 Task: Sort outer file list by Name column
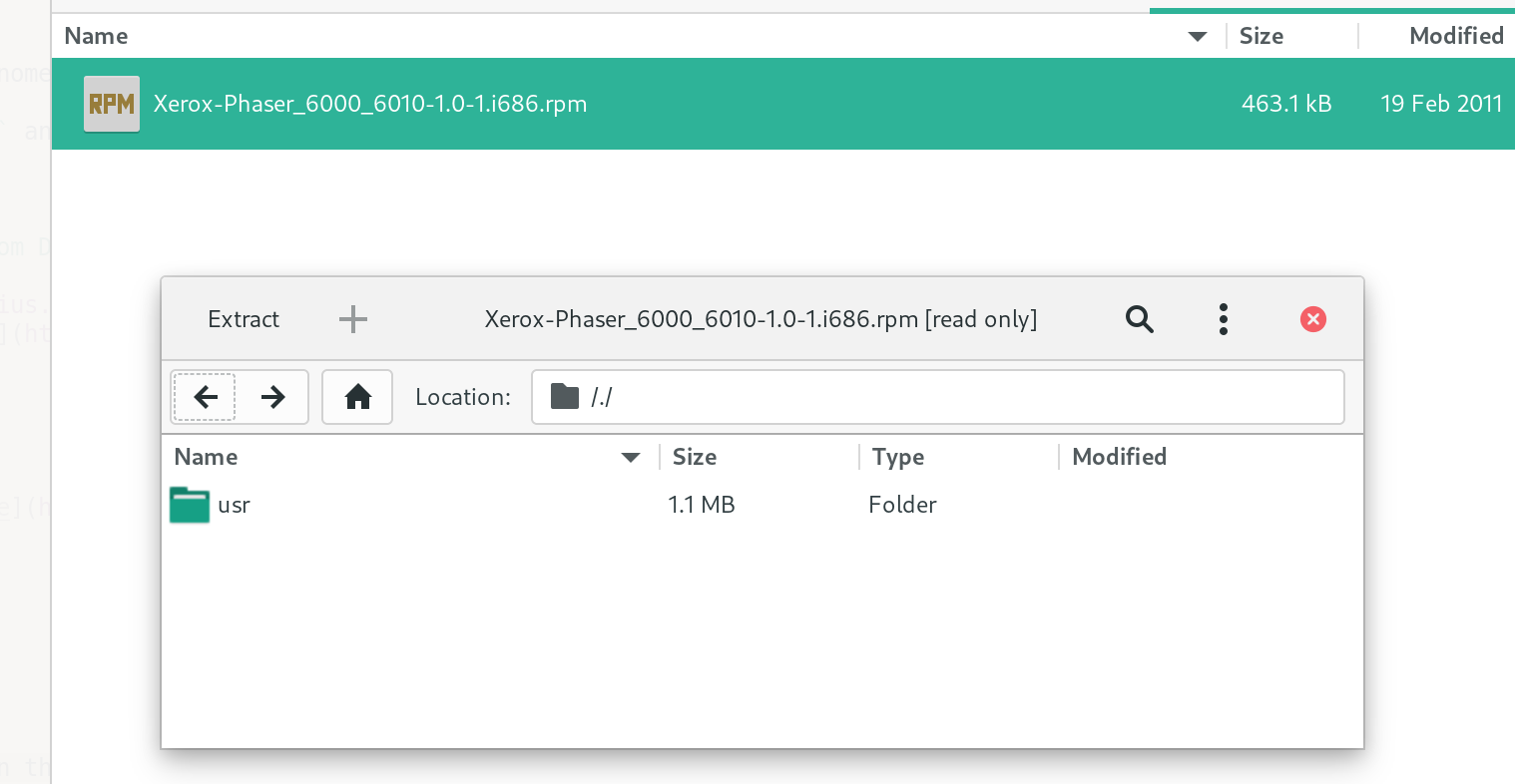[96, 36]
